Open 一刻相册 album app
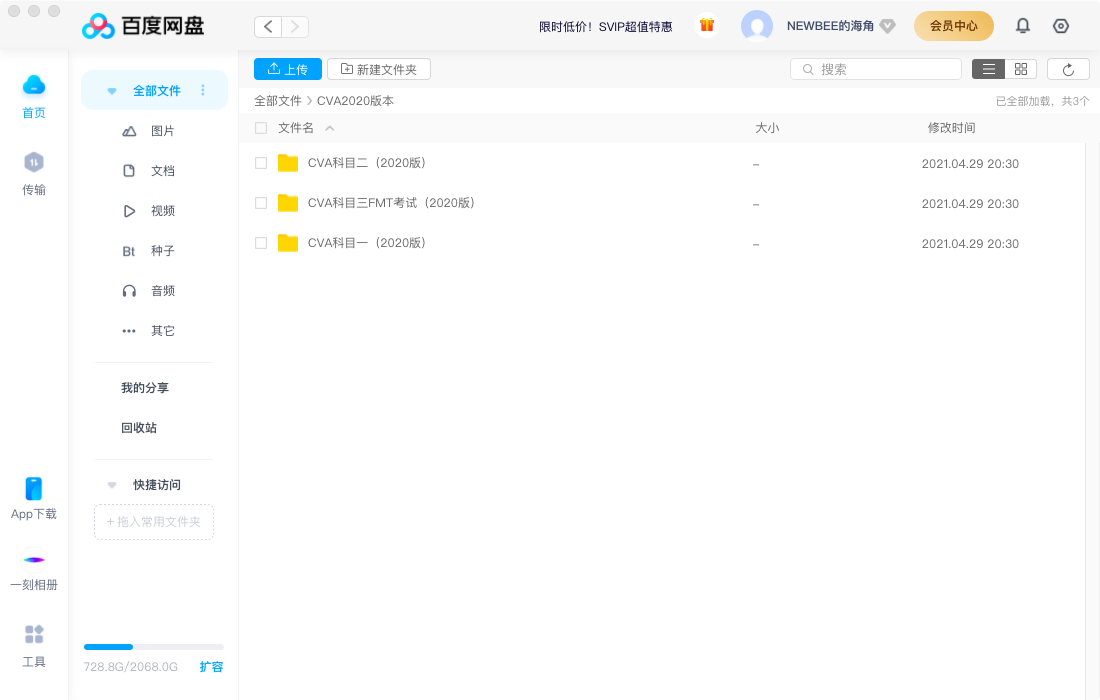1100x700 pixels. point(34,571)
